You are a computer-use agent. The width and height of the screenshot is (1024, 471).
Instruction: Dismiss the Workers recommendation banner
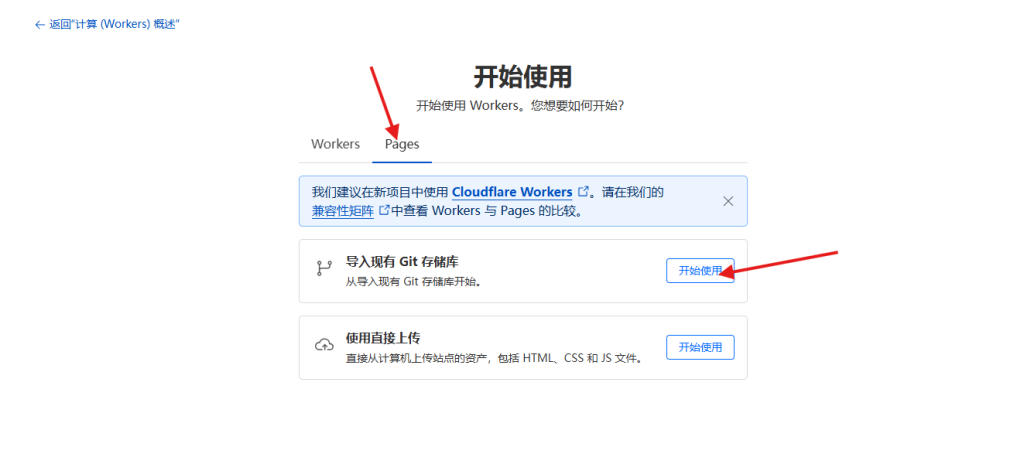728,201
